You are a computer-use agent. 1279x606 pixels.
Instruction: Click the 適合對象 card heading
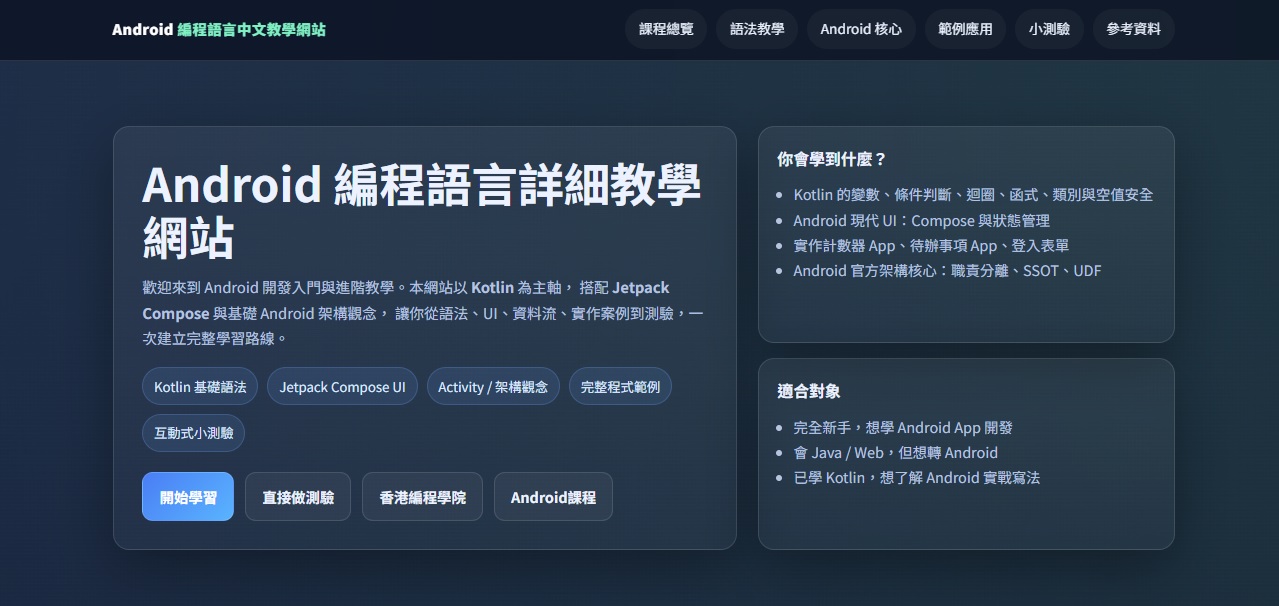[809, 391]
